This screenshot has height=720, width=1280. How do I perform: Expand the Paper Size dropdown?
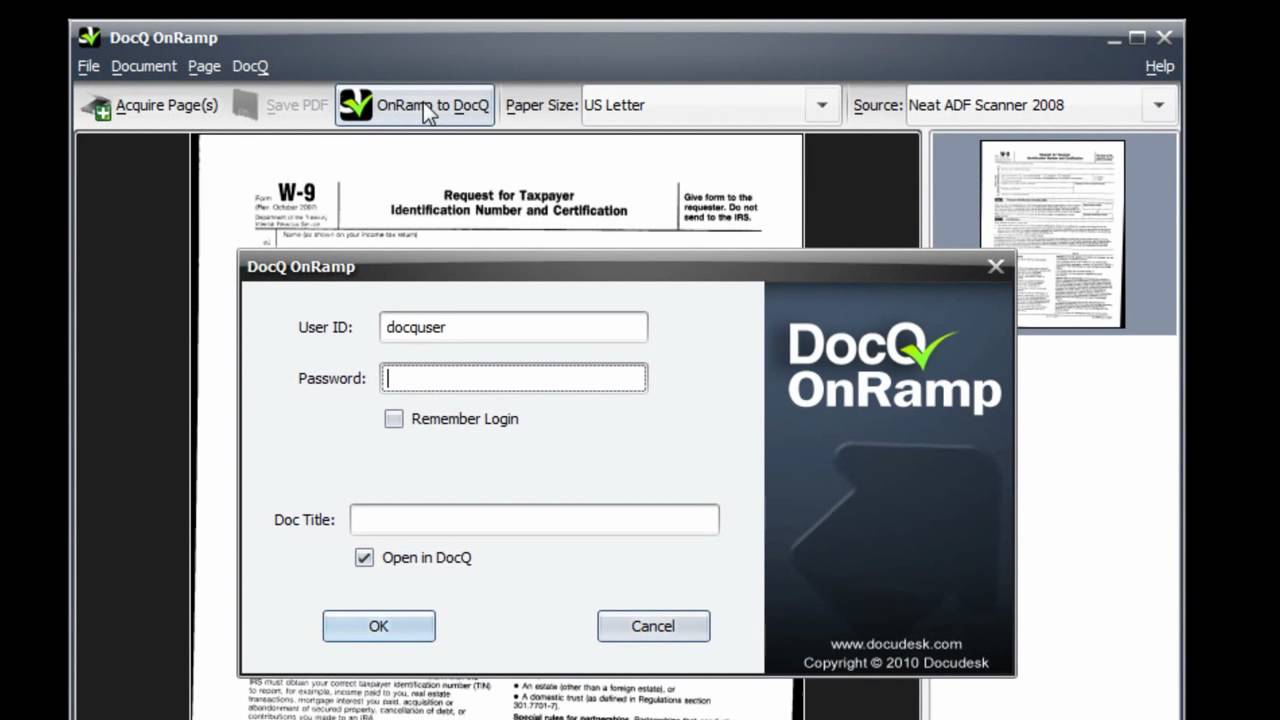(x=822, y=105)
